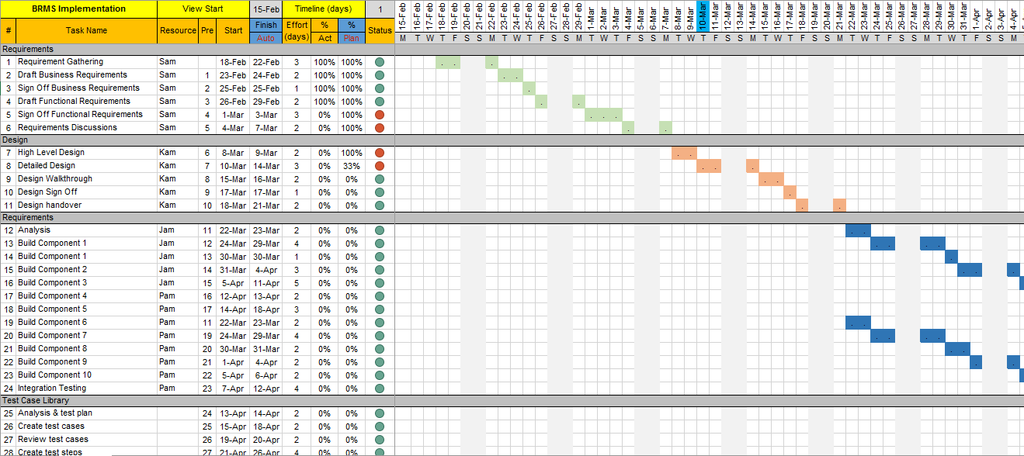Click the Requirement Gathering green Gantt bar
This screenshot has width=1024, height=456.
448,62
